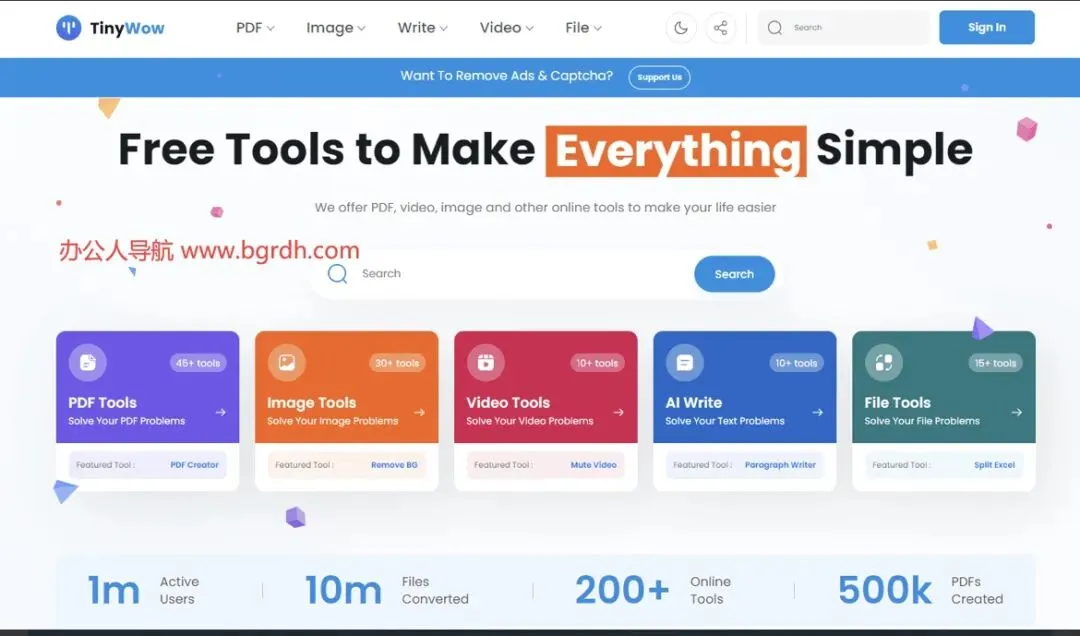Click the arrow on the PDF Tools card
The width and height of the screenshot is (1080, 636).
click(220, 412)
